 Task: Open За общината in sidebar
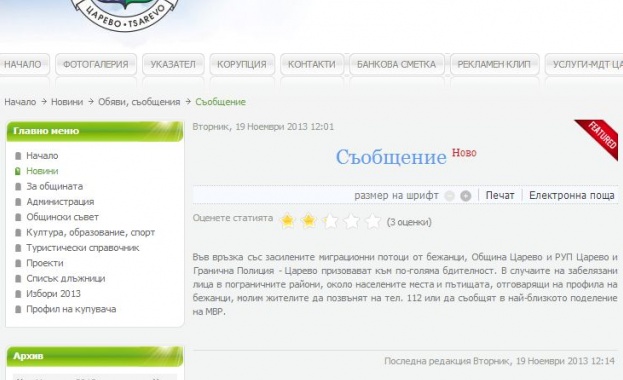coord(55,186)
